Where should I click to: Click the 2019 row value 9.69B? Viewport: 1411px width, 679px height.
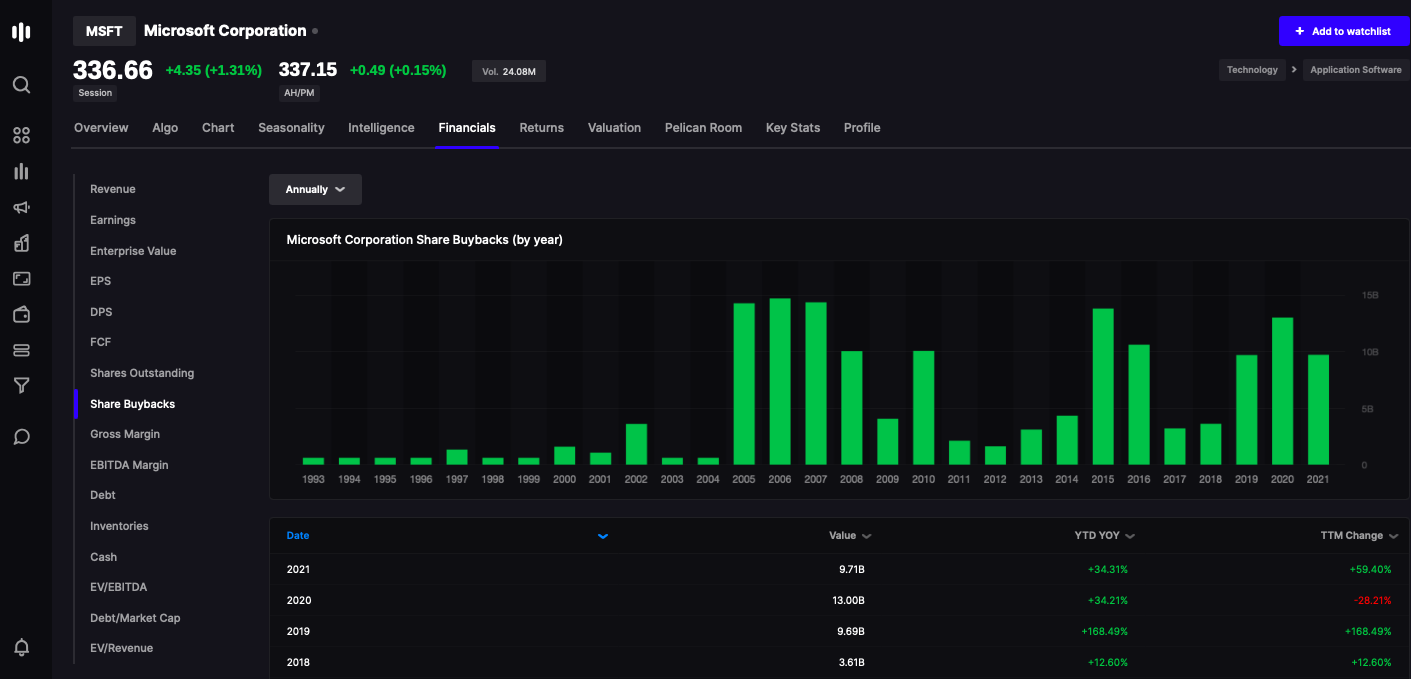point(851,632)
